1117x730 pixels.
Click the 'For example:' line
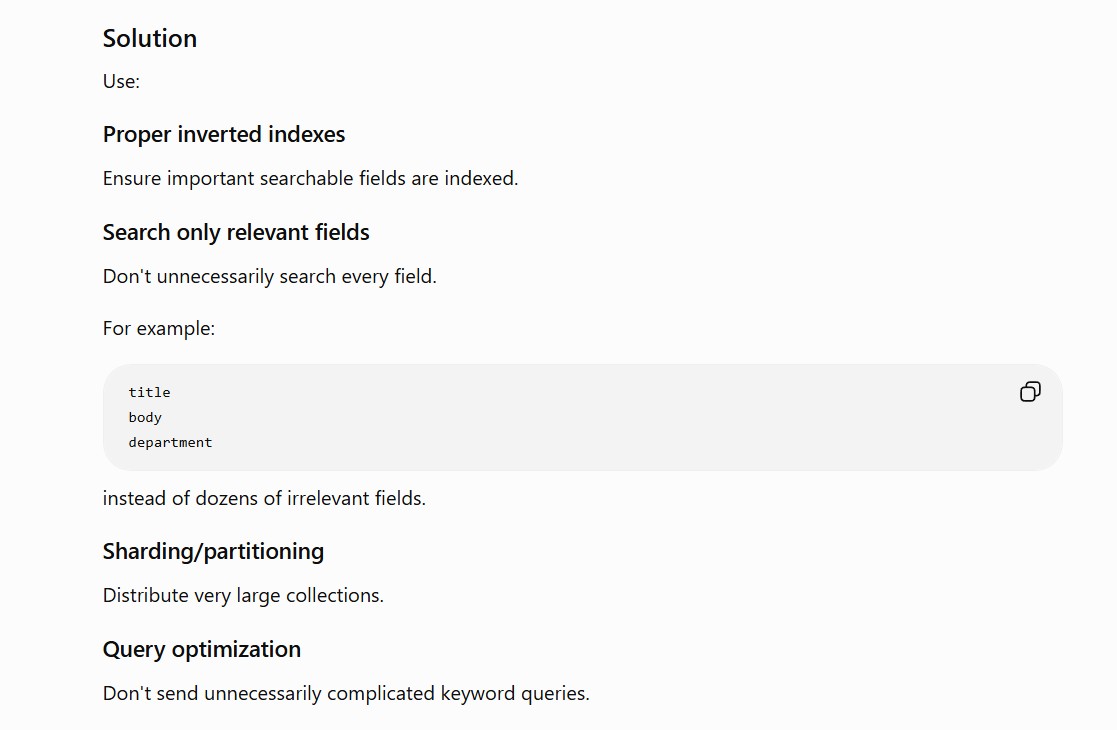click(x=159, y=328)
